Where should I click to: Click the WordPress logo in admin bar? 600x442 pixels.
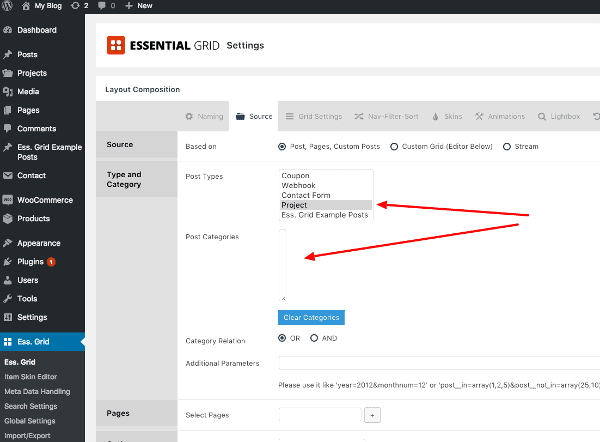[7, 5]
